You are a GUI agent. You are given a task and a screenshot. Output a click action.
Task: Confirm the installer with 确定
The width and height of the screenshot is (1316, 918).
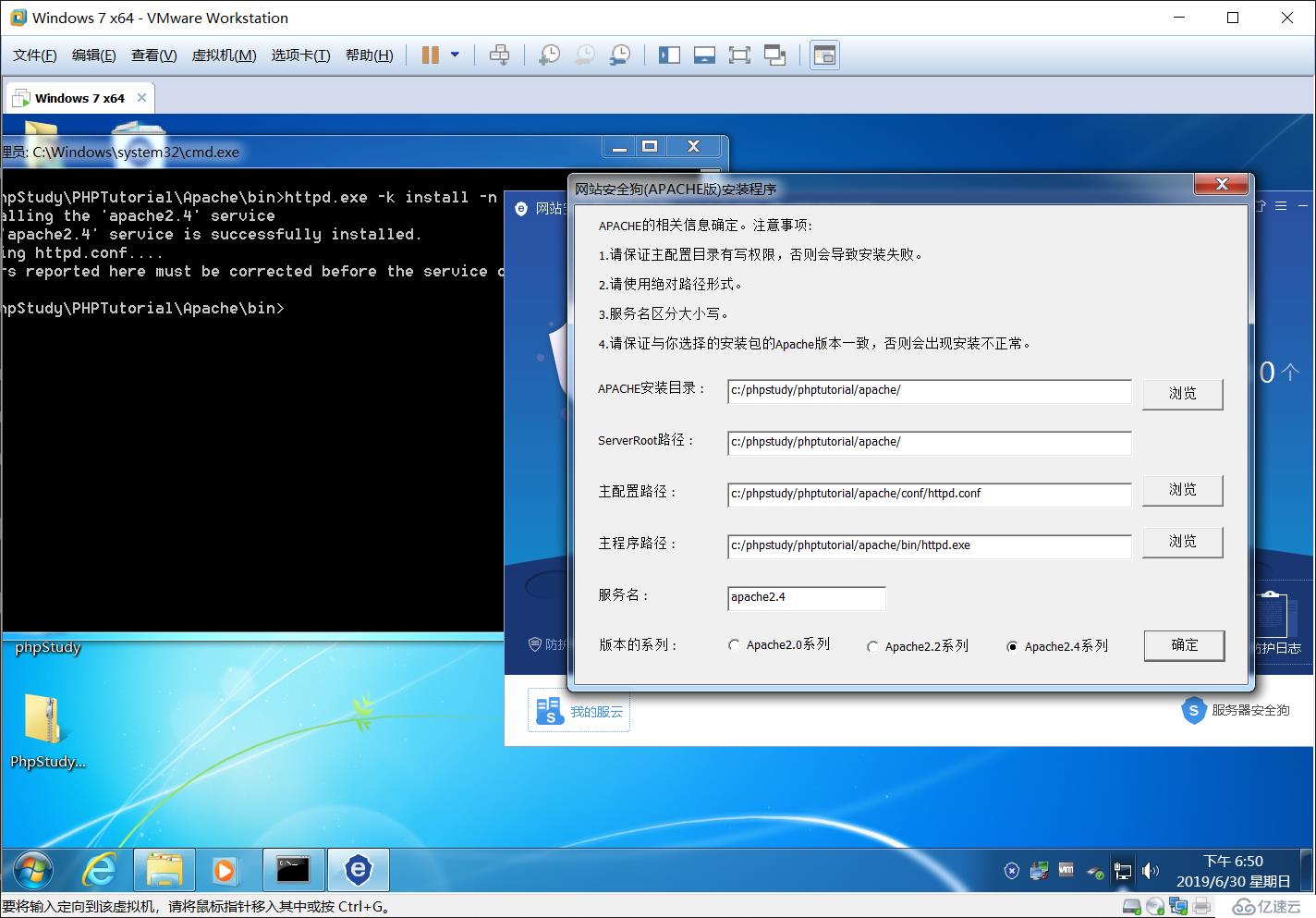pos(1184,644)
